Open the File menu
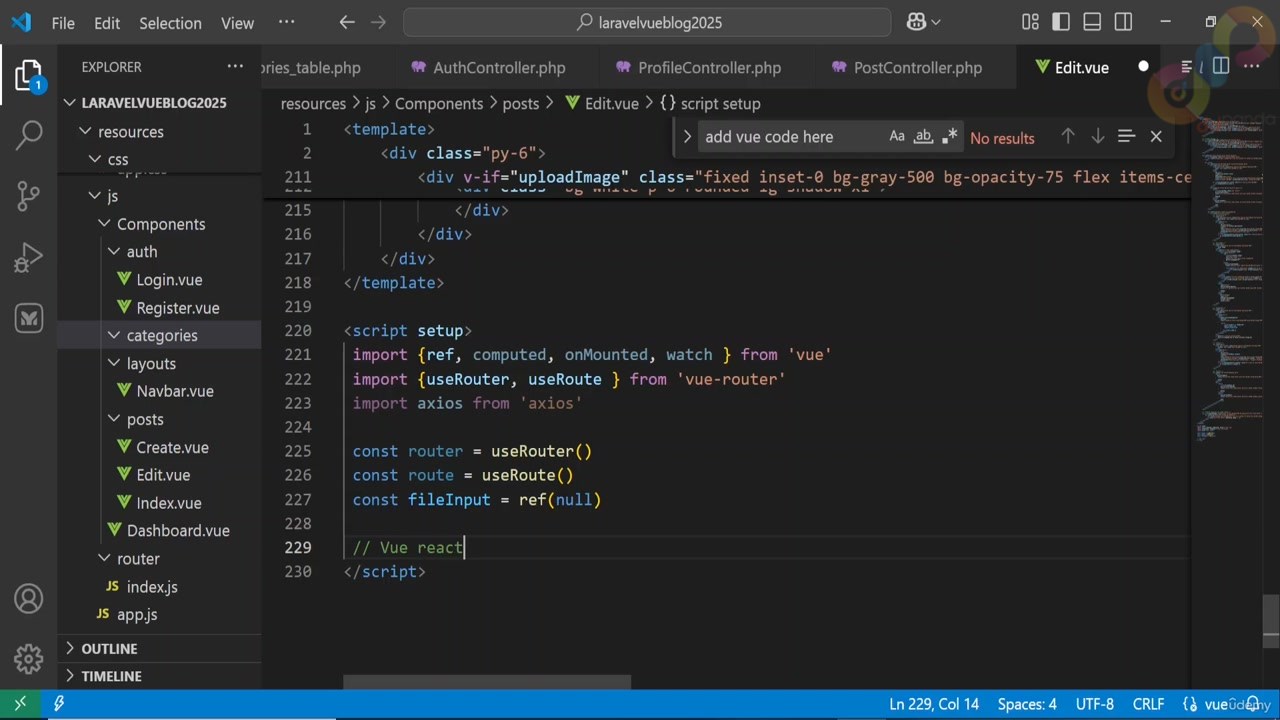This screenshot has width=1280, height=720. click(x=63, y=22)
